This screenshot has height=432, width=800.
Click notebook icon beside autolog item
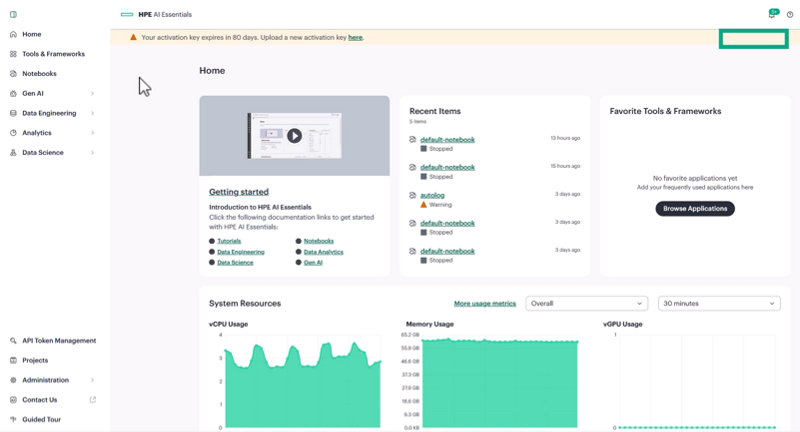coord(412,195)
